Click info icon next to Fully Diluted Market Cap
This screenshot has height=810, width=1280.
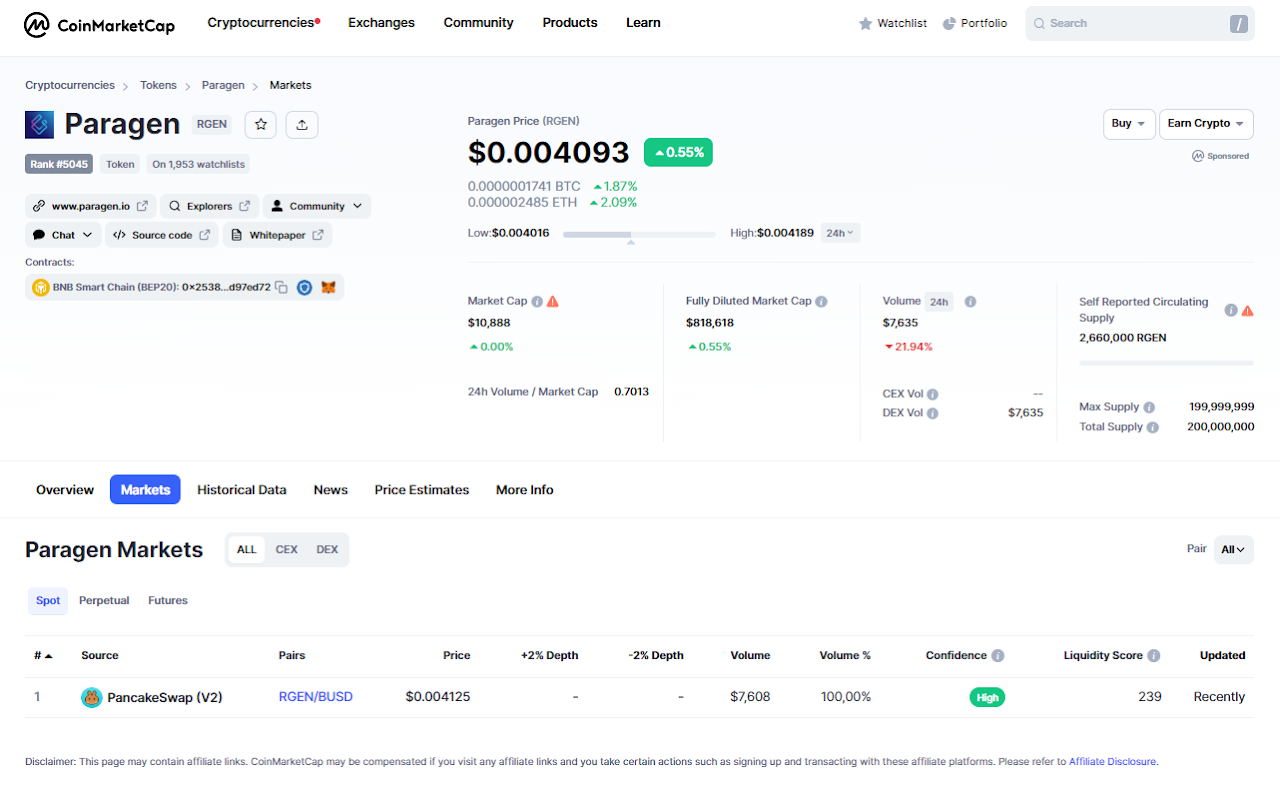click(x=821, y=301)
